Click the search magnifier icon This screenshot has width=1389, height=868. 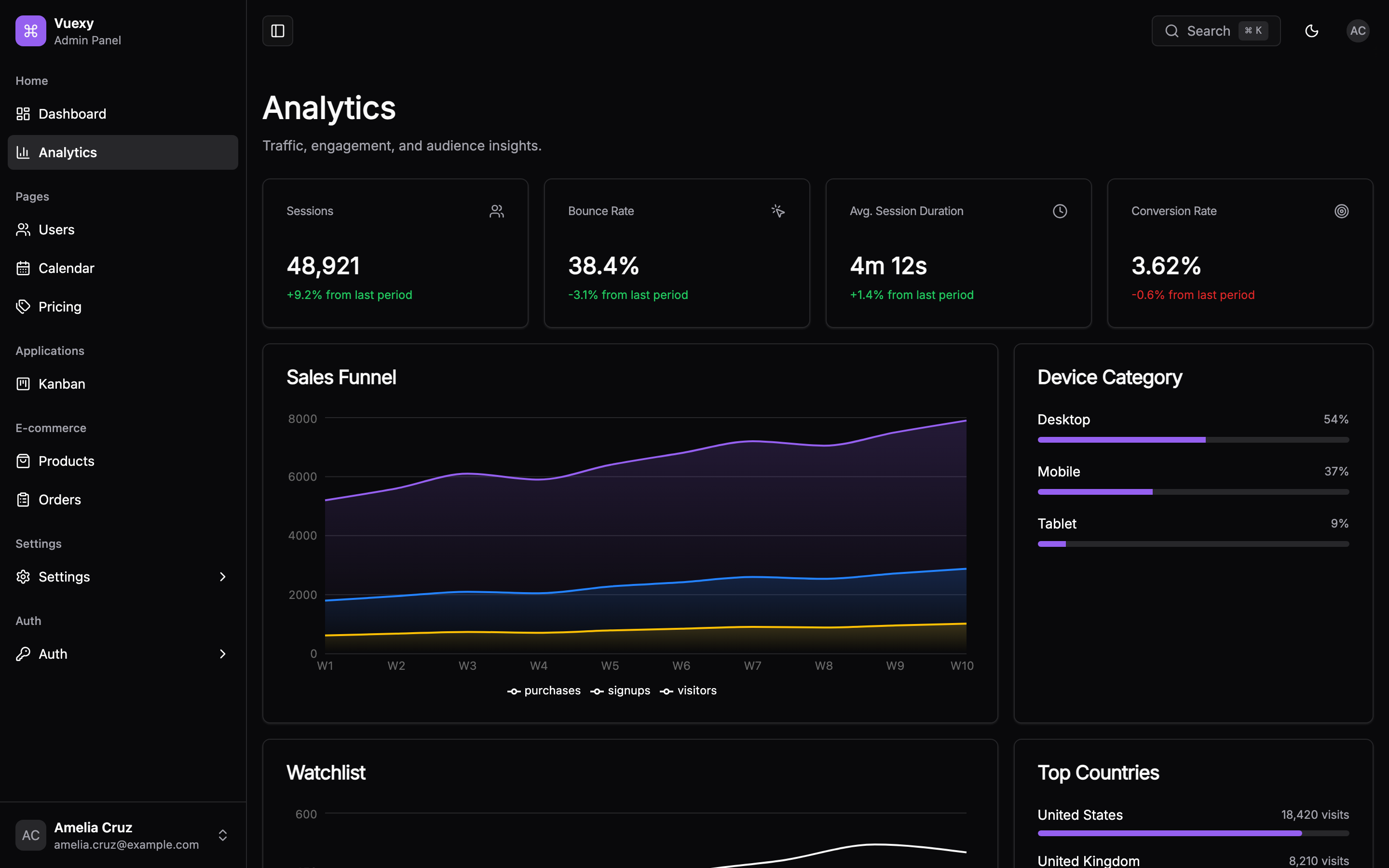[x=1171, y=31]
